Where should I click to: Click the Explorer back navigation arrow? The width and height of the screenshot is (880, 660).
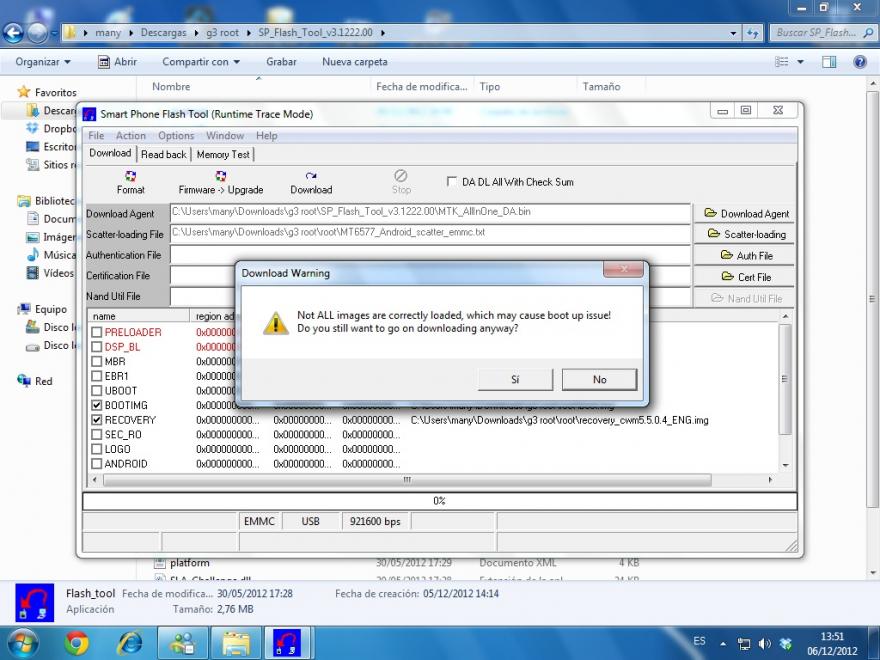[x=13, y=33]
